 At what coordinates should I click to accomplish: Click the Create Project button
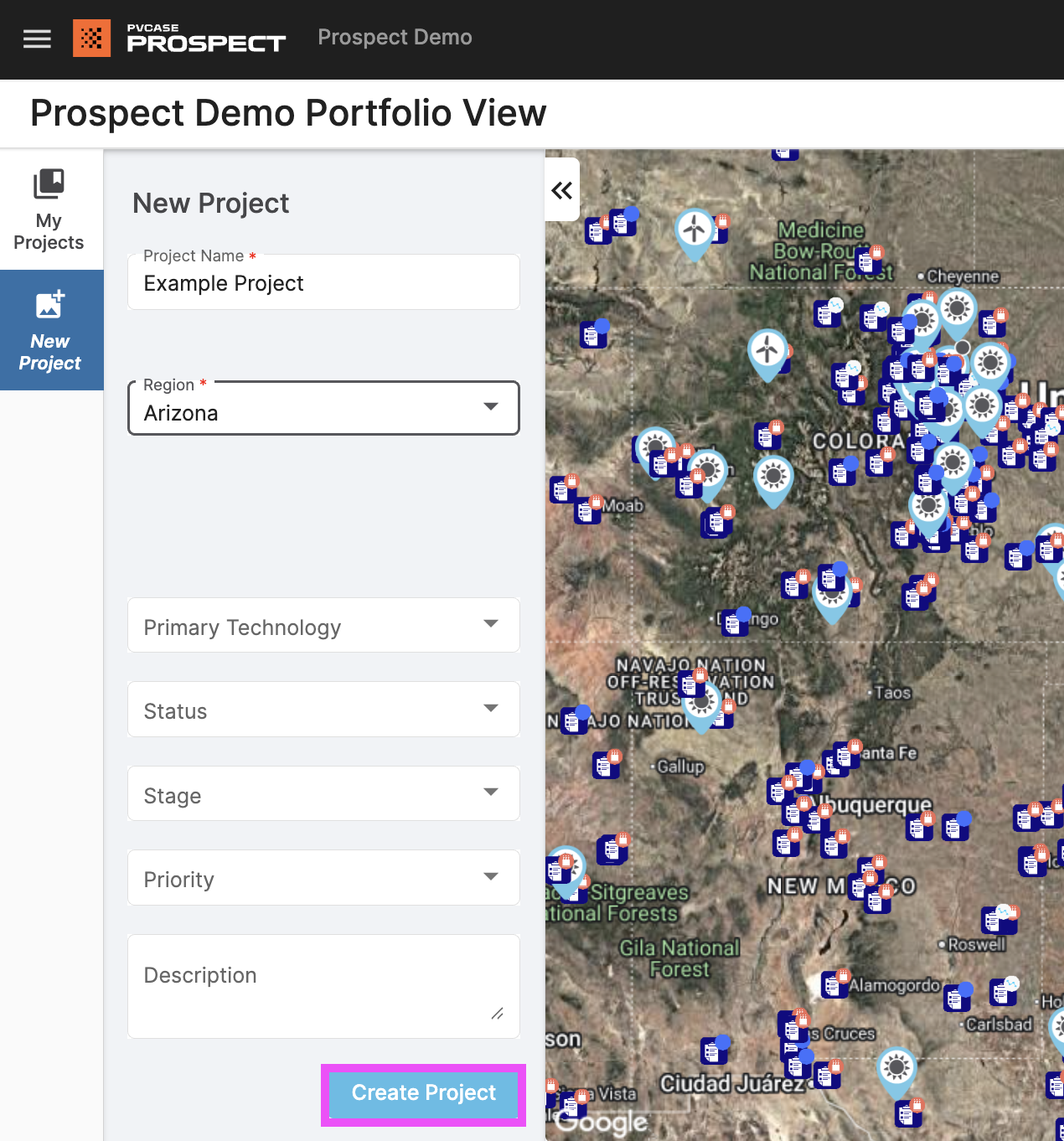422,1093
